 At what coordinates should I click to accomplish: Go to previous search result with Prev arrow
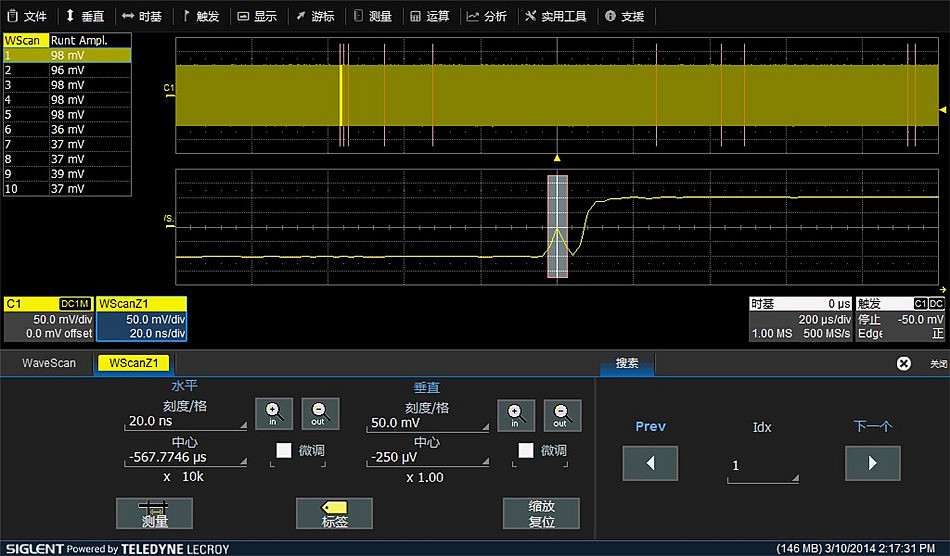[650, 463]
